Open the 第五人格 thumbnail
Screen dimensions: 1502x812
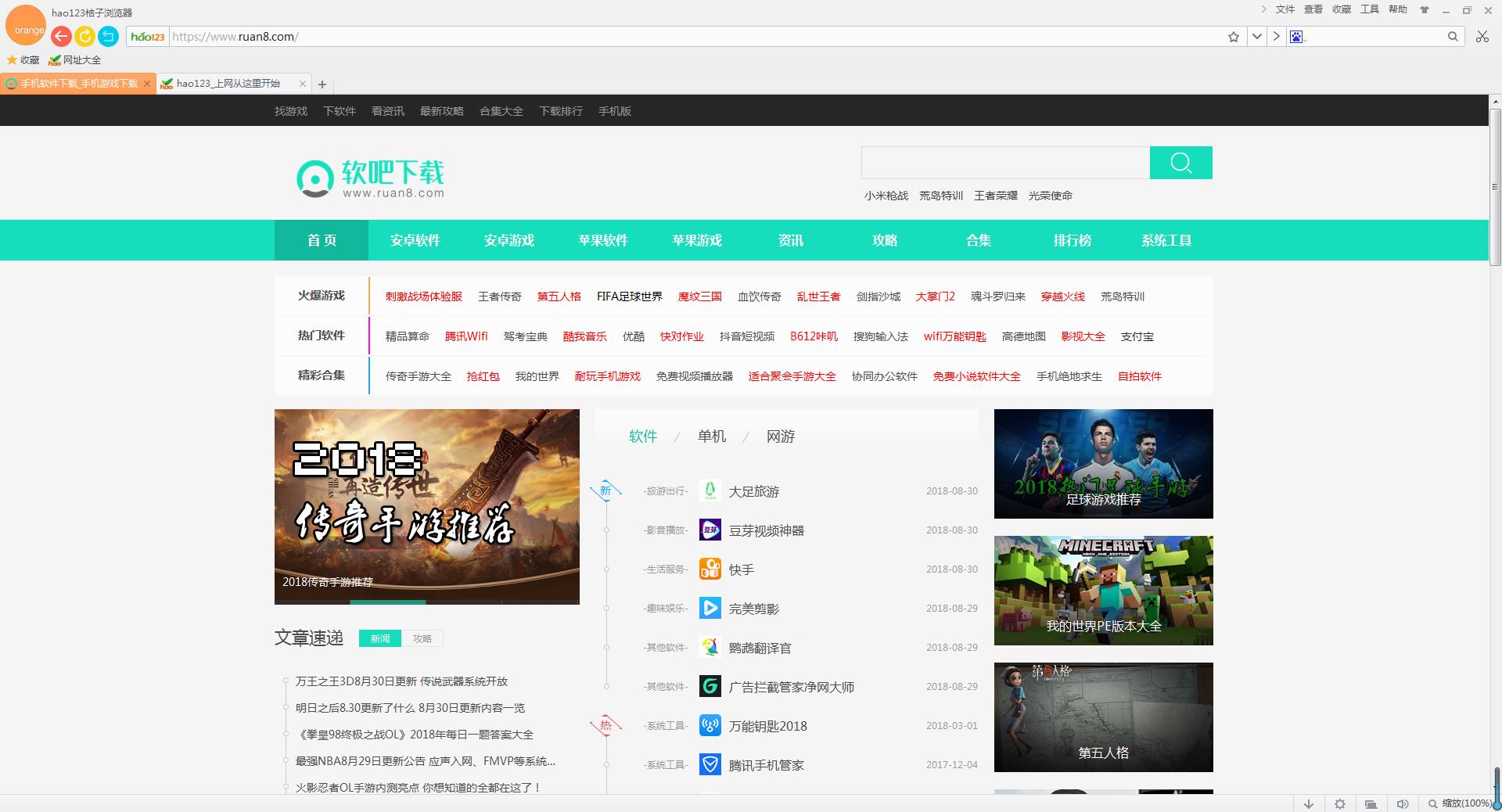coord(1104,717)
